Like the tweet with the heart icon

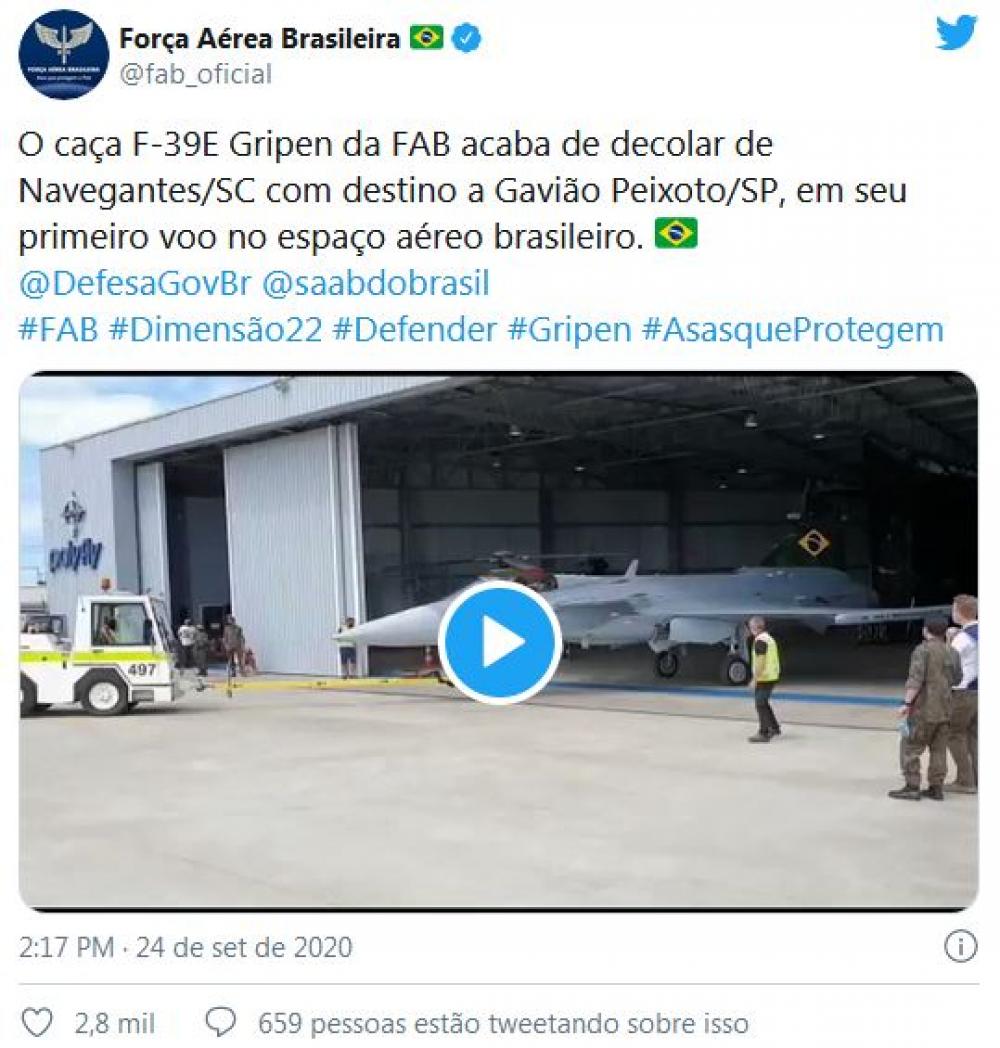tap(37, 1023)
